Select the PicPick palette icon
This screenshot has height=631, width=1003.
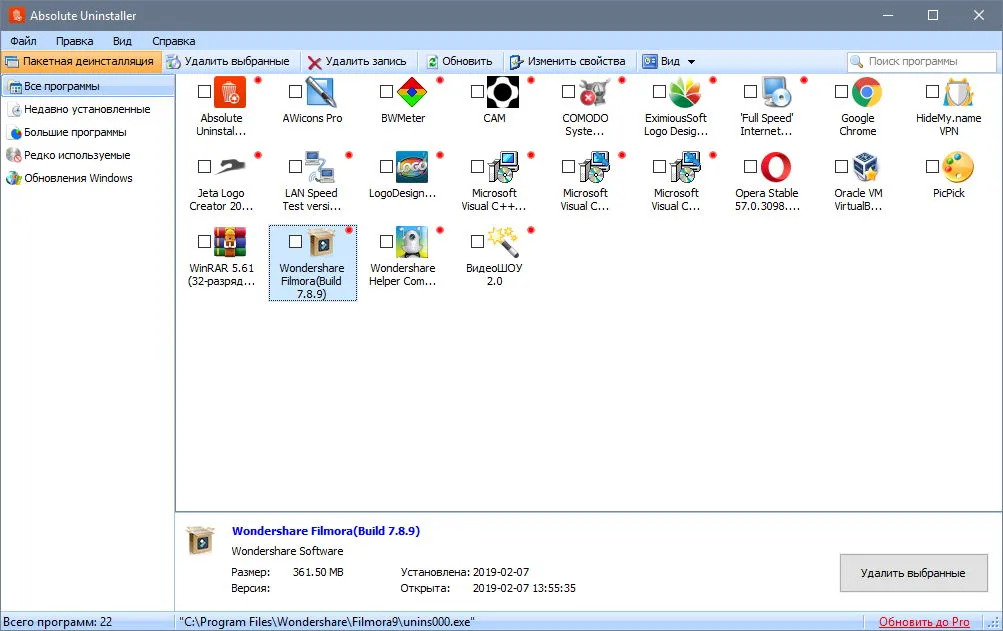[958, 167]
